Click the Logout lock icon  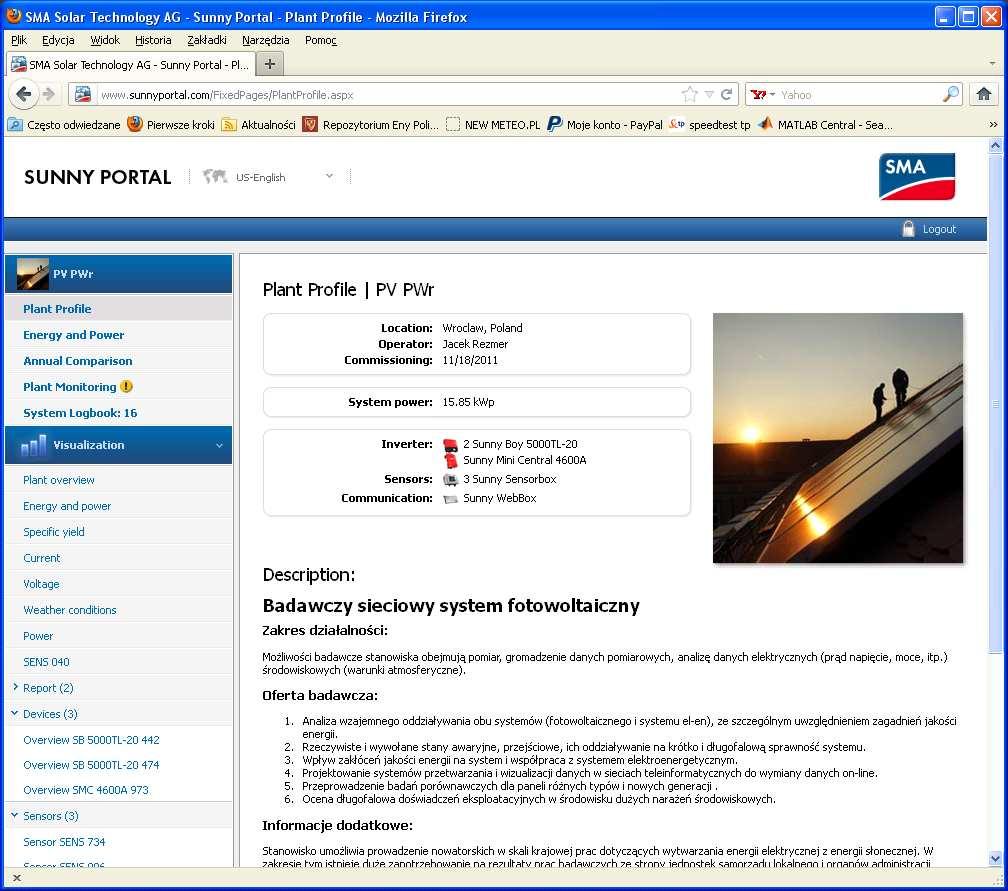click(x=908, y=229)
